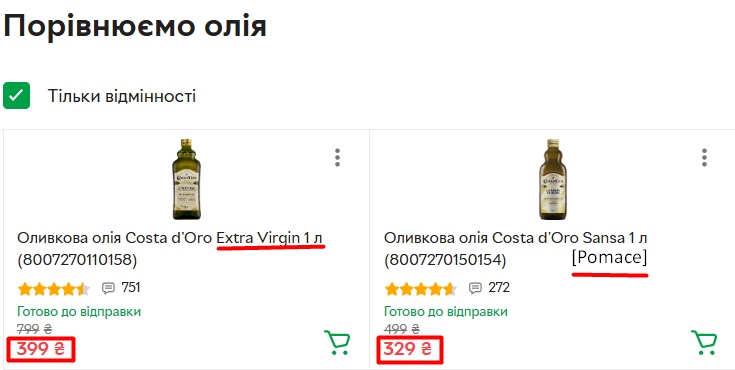Click star rating of Extra Virgin oil
This screenshot has width=735, height=370.
53,288
